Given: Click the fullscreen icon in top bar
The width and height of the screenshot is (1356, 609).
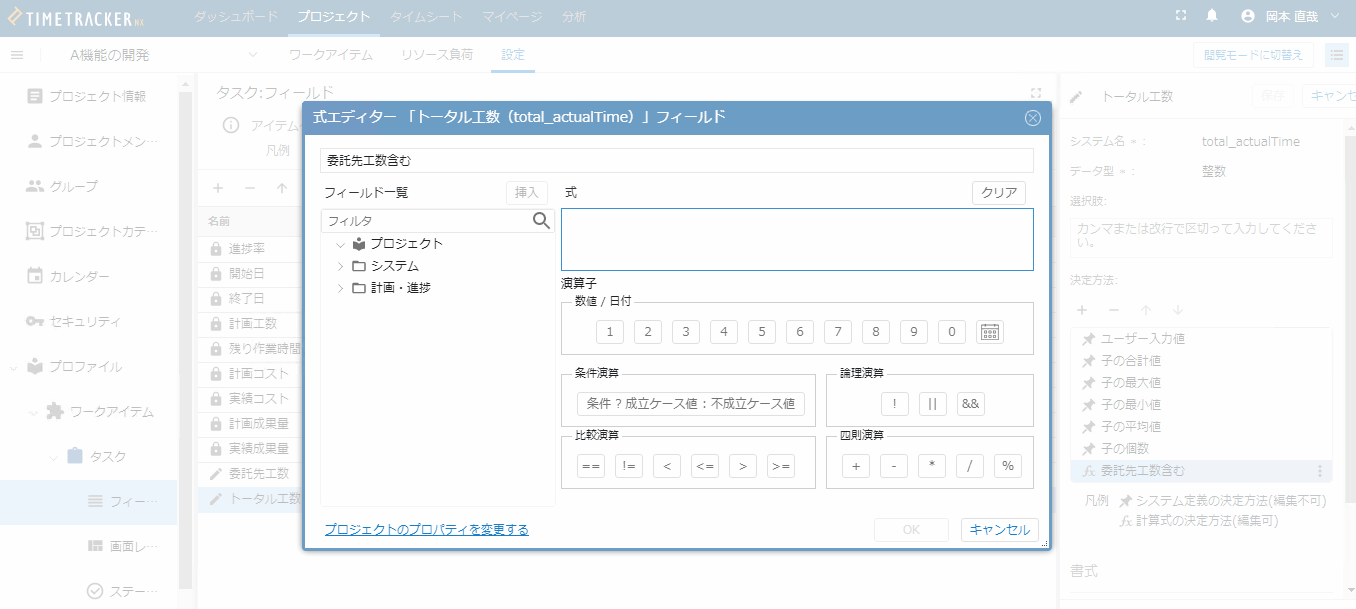Looking at the screenshot, I should coord(1181,16).
